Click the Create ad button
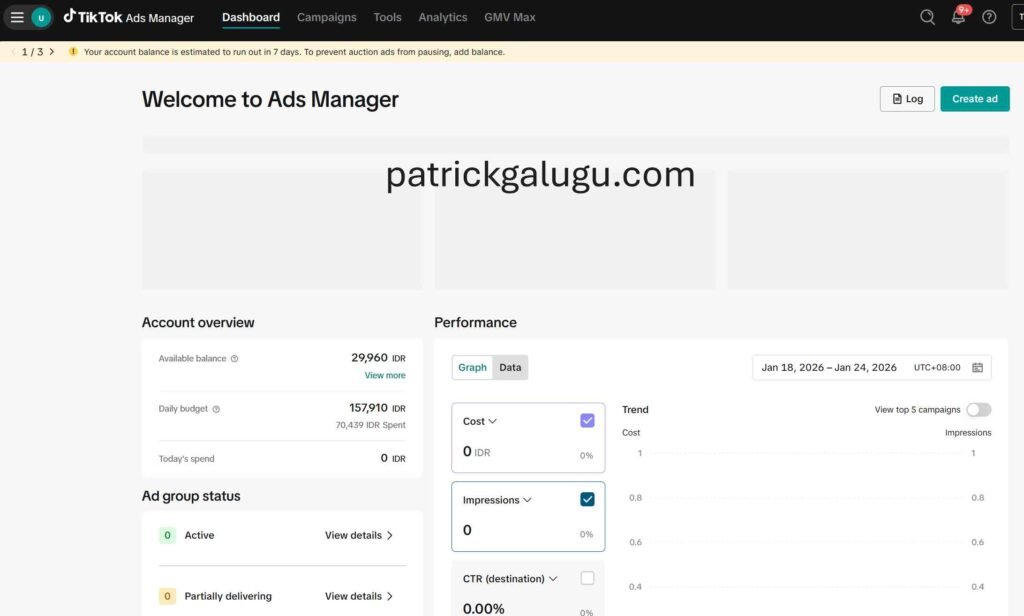This screenshot has width=1024, height=616. point(974,99)
